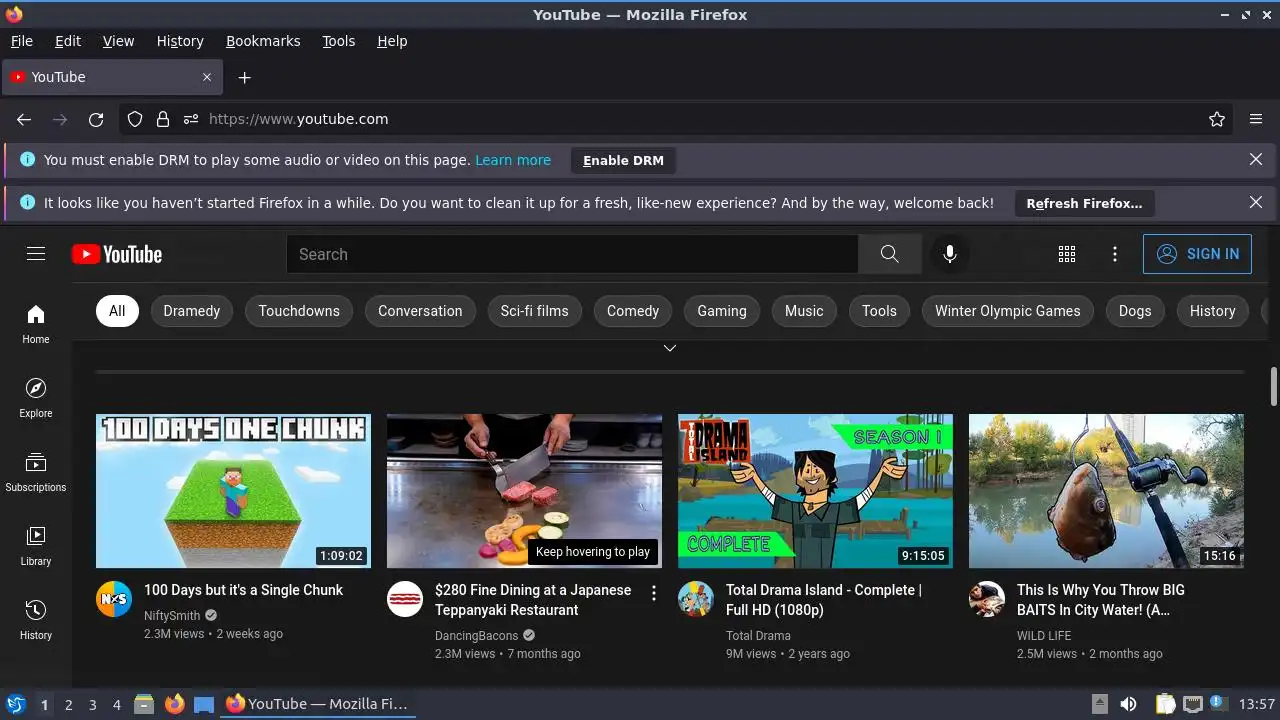Open Explore in the sidebar
The height and width of the screenshot is (720, 1280).
[36, 399]
